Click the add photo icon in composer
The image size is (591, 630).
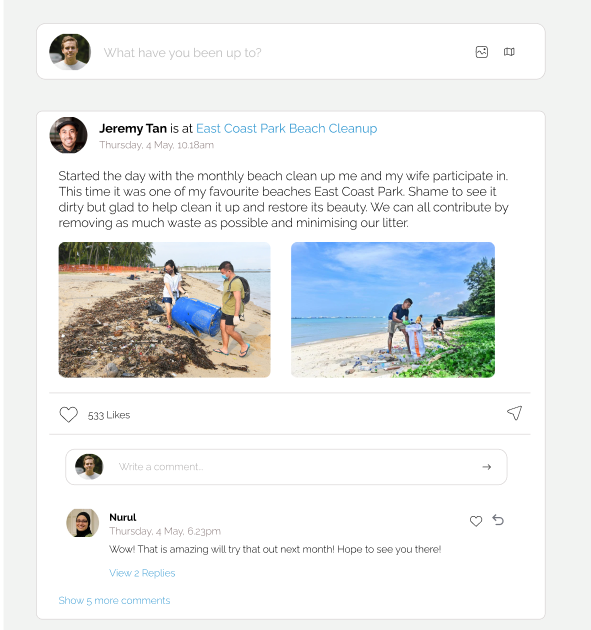(x=481, y=52)
